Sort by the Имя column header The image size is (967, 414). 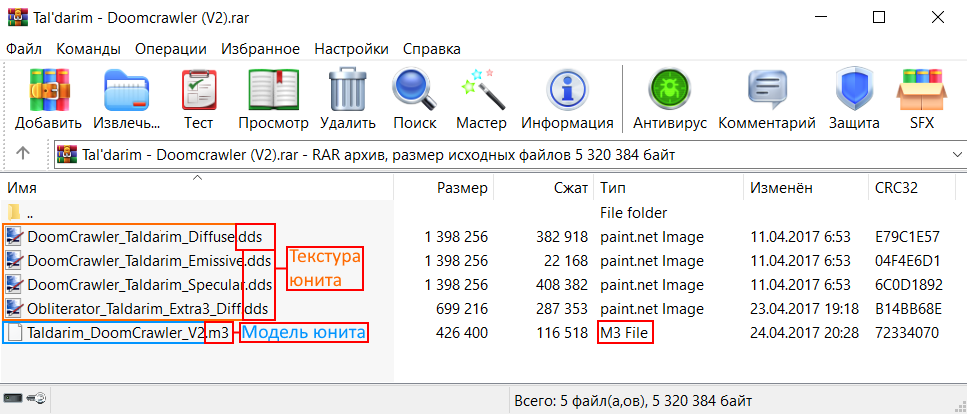(197, 188)
